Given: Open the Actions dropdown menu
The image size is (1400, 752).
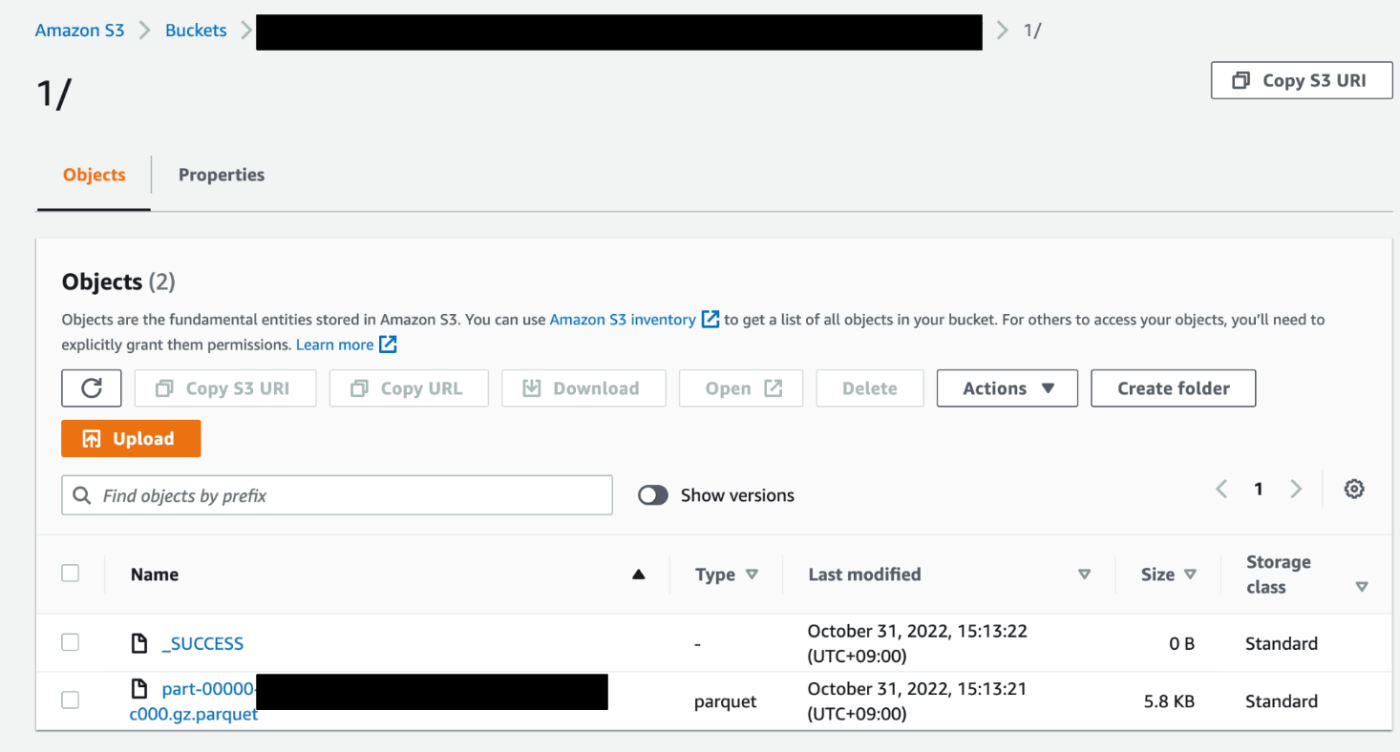Looking at the screenshot, I should pos(1007,388).
